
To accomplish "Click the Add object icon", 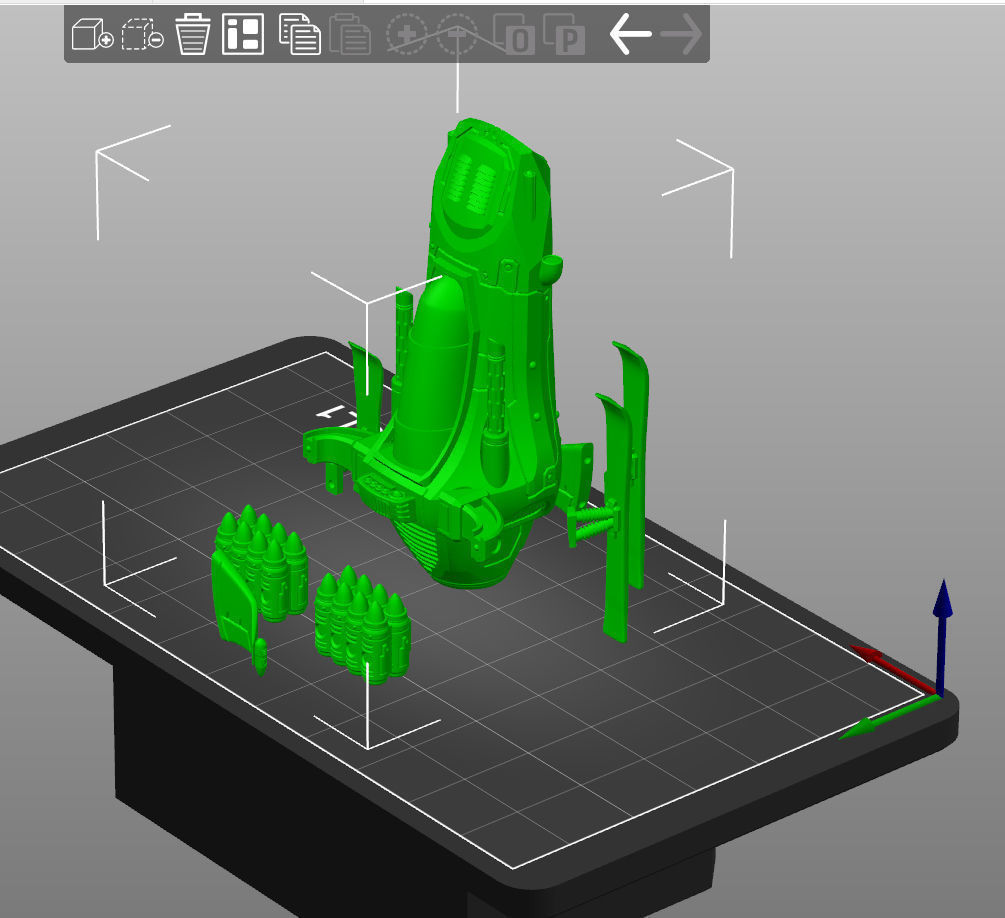I will point(92,34).
